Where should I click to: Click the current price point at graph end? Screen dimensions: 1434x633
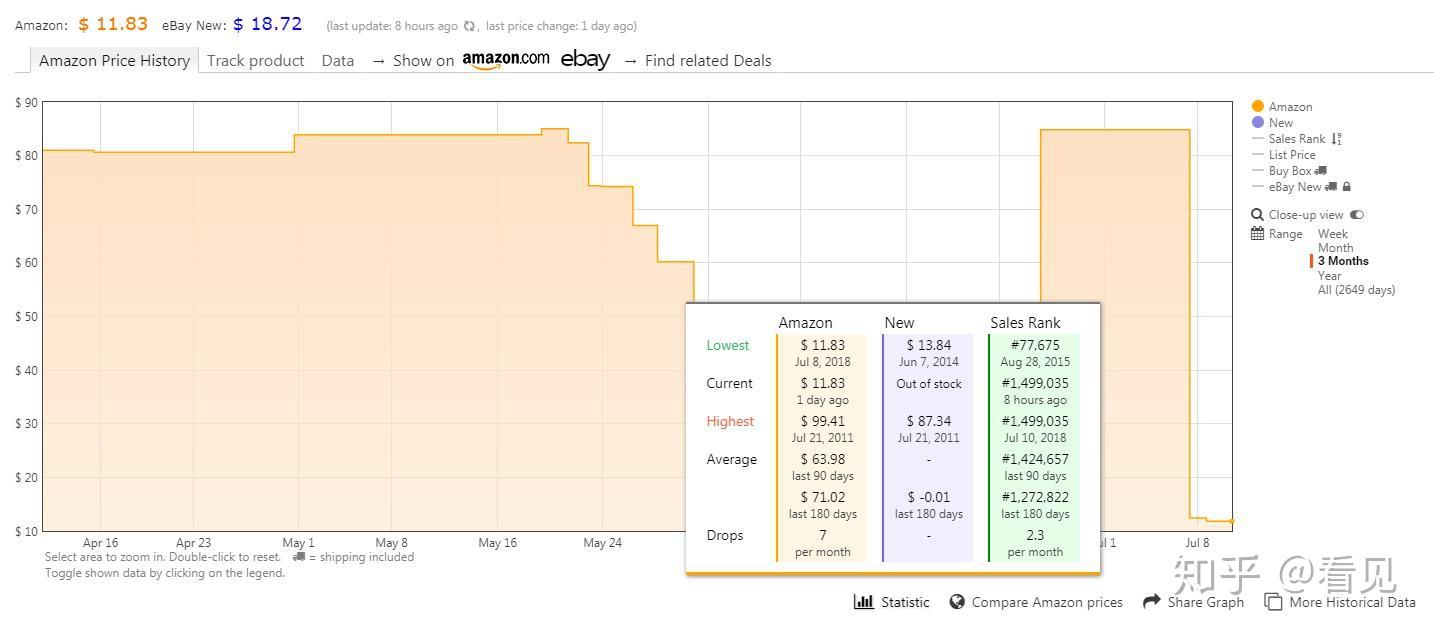pyautogui.click(x=1232, y=521)
